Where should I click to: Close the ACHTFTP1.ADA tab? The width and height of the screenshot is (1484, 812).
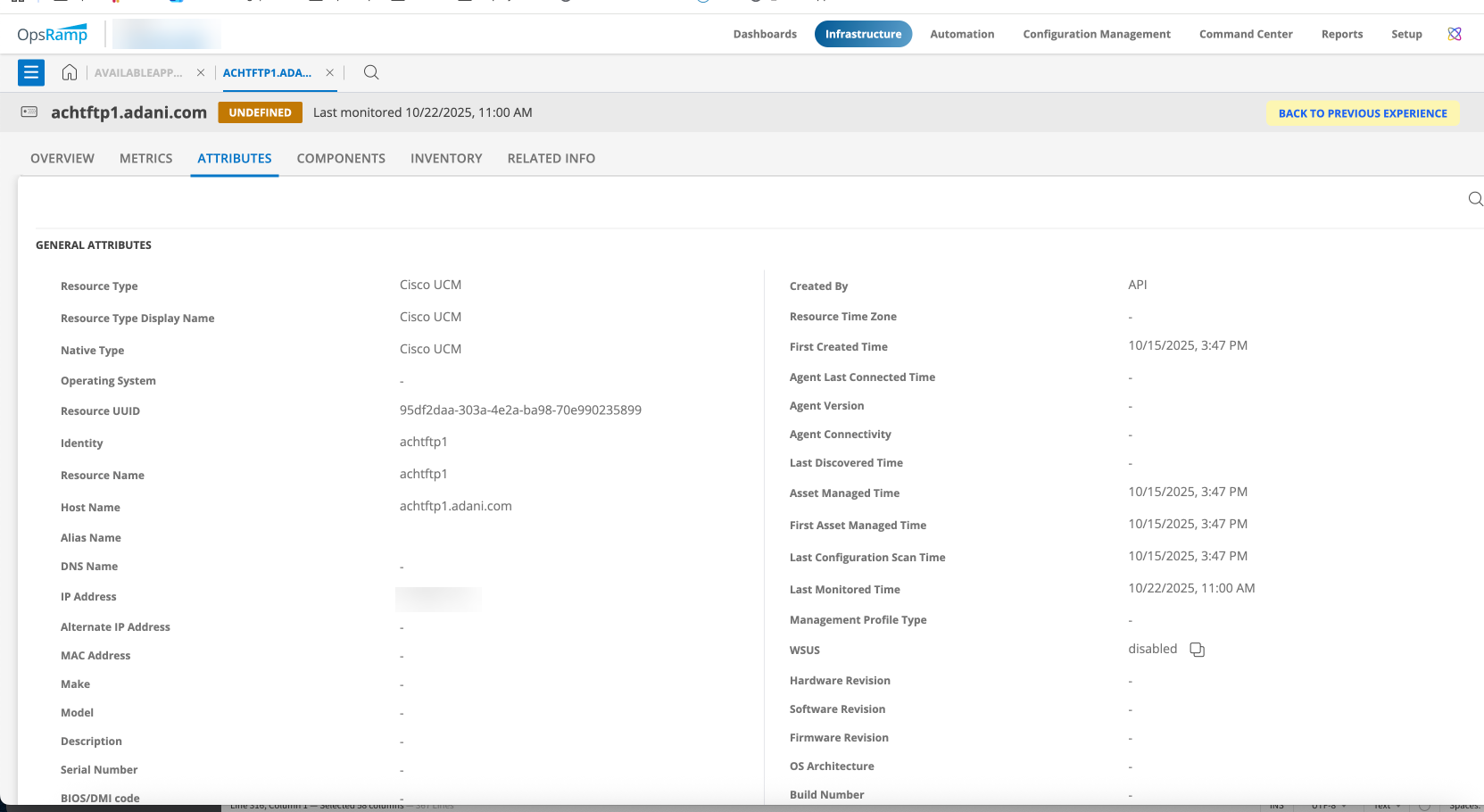[330, 73]
